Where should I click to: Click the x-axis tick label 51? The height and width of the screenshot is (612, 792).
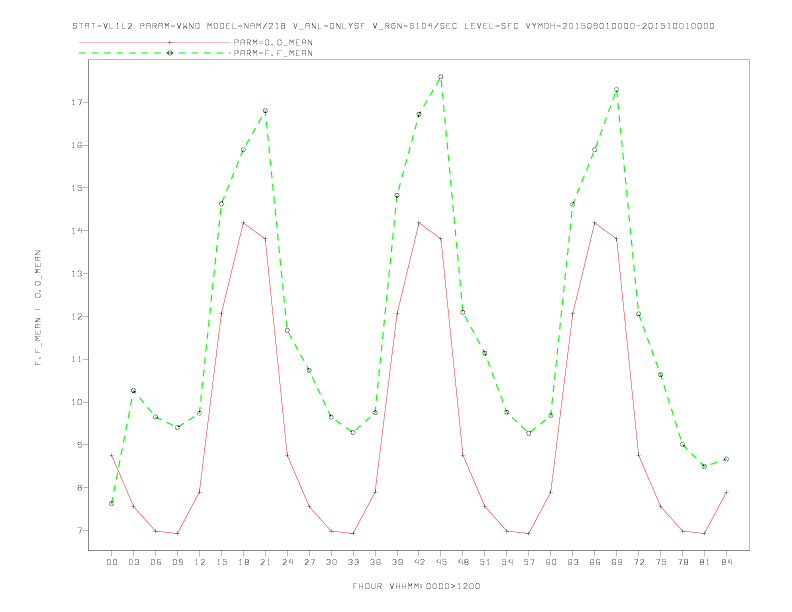pos(485,562)
